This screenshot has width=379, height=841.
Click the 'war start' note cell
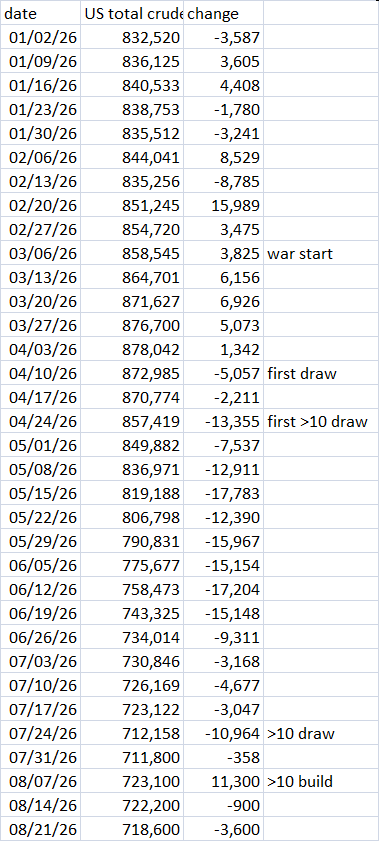pyautogui.click(x=321, y=253)
